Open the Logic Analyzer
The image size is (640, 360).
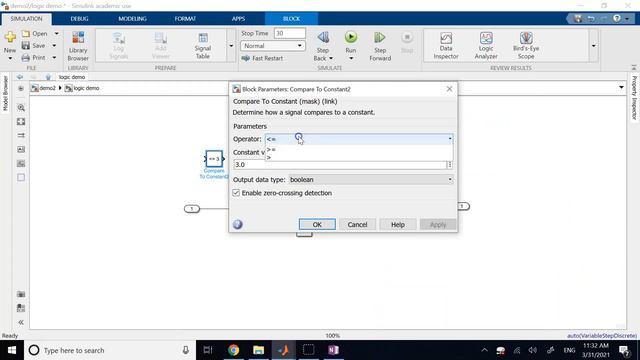(x=486, y=45)
